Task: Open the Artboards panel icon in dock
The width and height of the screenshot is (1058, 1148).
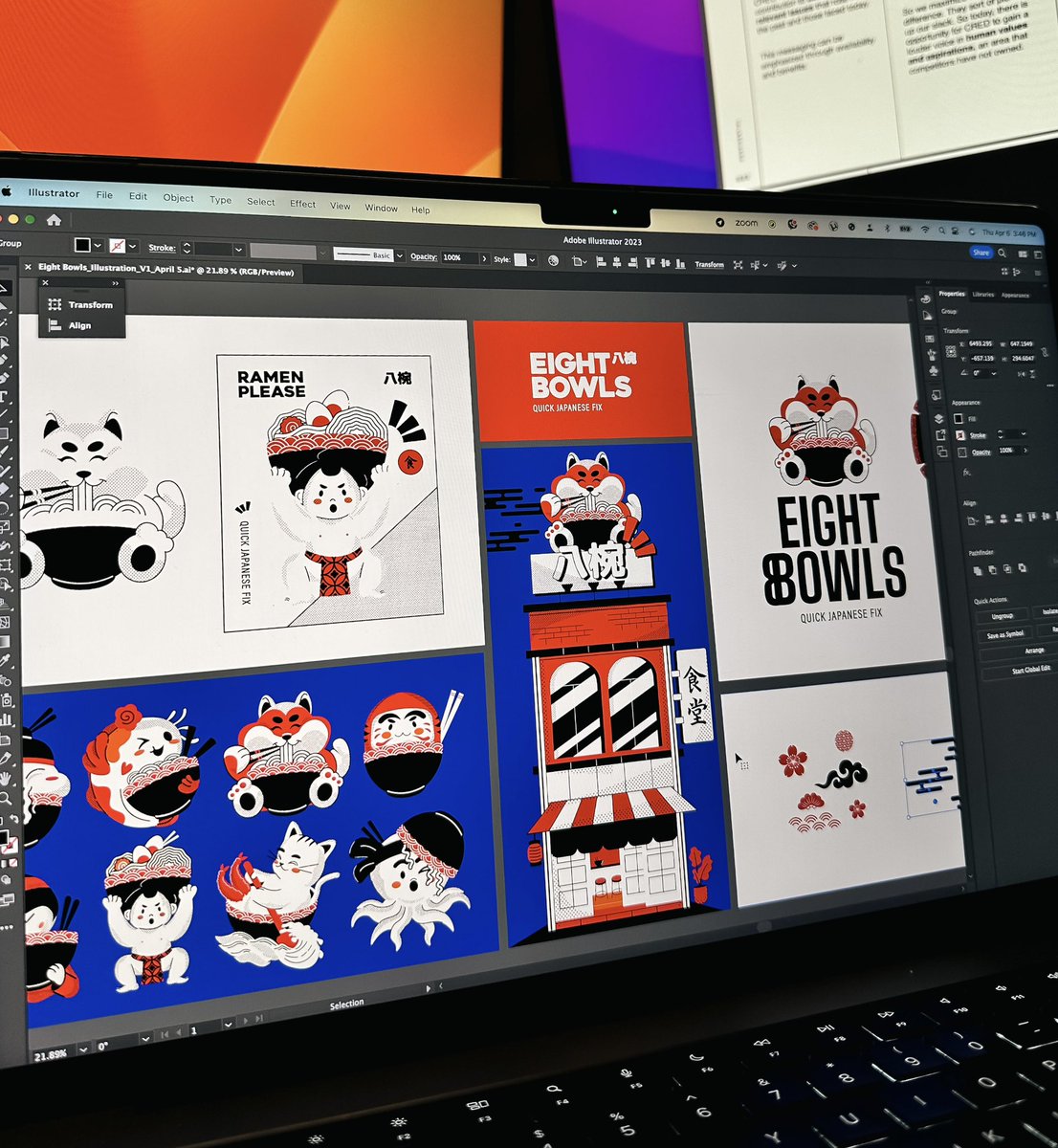Action: (x=942, y=452)
